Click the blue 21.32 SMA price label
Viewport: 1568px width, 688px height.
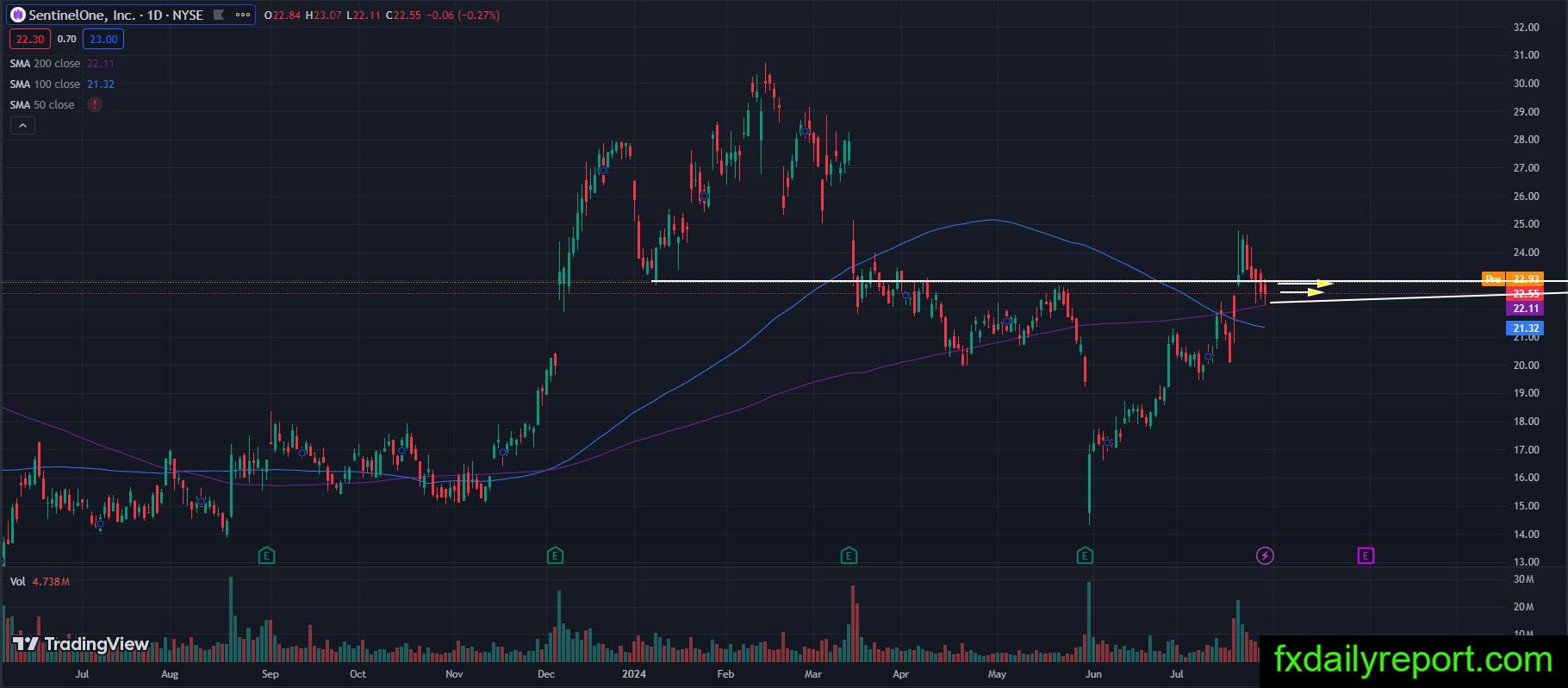tap(1526, 328)
